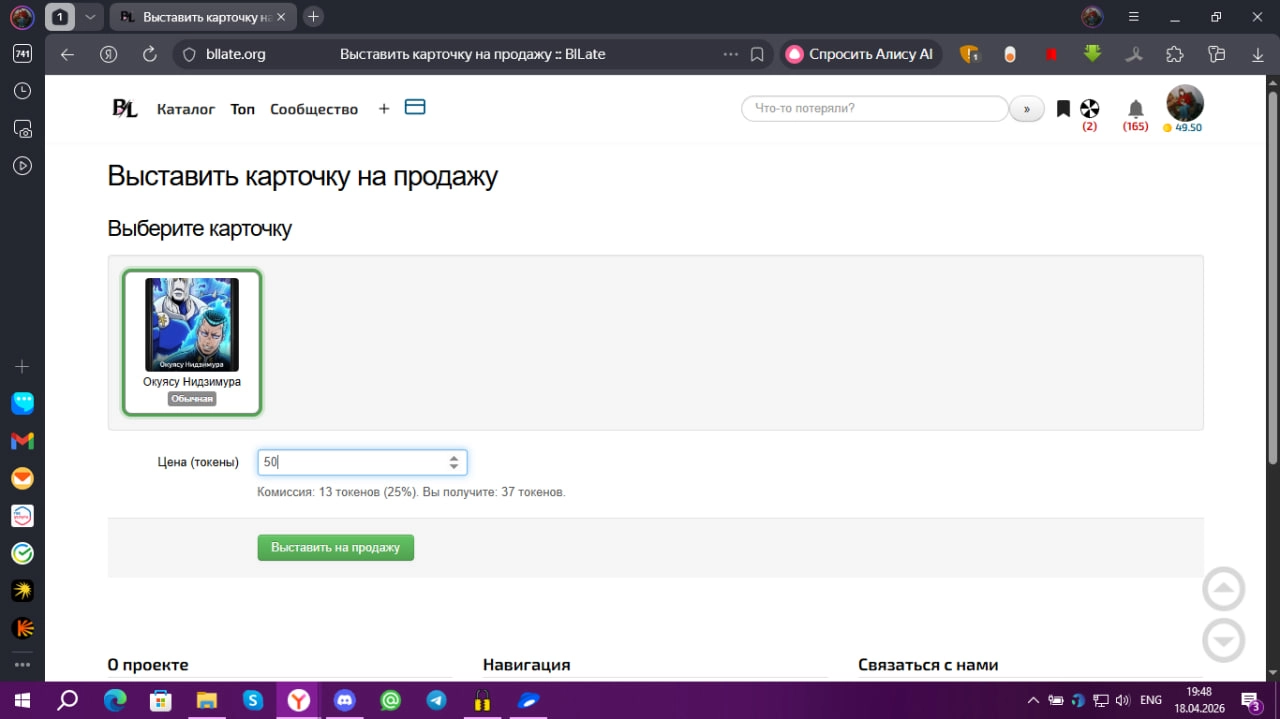Bookmark this page in address bar
This screenshot has width=1280, height=719.
click(x=757, y=55)
